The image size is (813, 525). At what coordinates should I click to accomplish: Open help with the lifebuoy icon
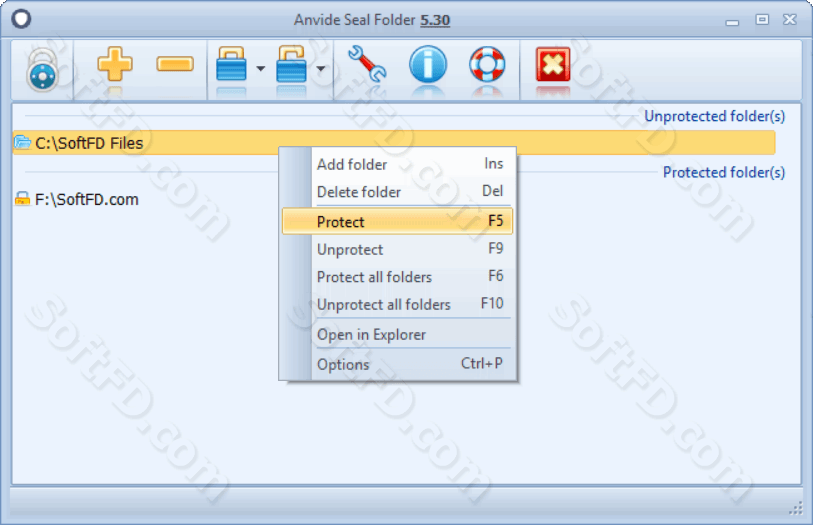pyautogui.click(x=487, y=64)
